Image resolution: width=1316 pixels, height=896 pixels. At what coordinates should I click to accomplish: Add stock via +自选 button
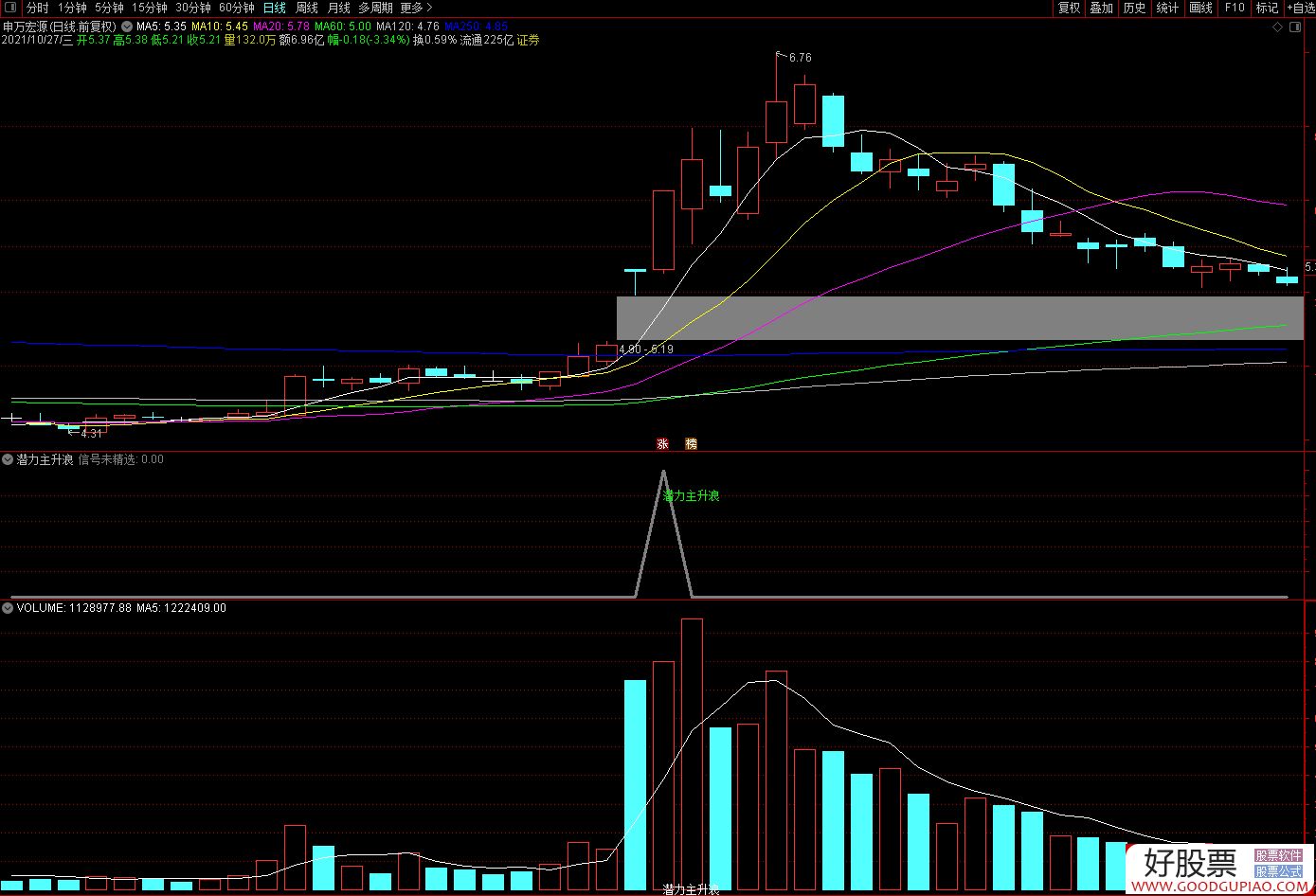[x=1299, y=8]
